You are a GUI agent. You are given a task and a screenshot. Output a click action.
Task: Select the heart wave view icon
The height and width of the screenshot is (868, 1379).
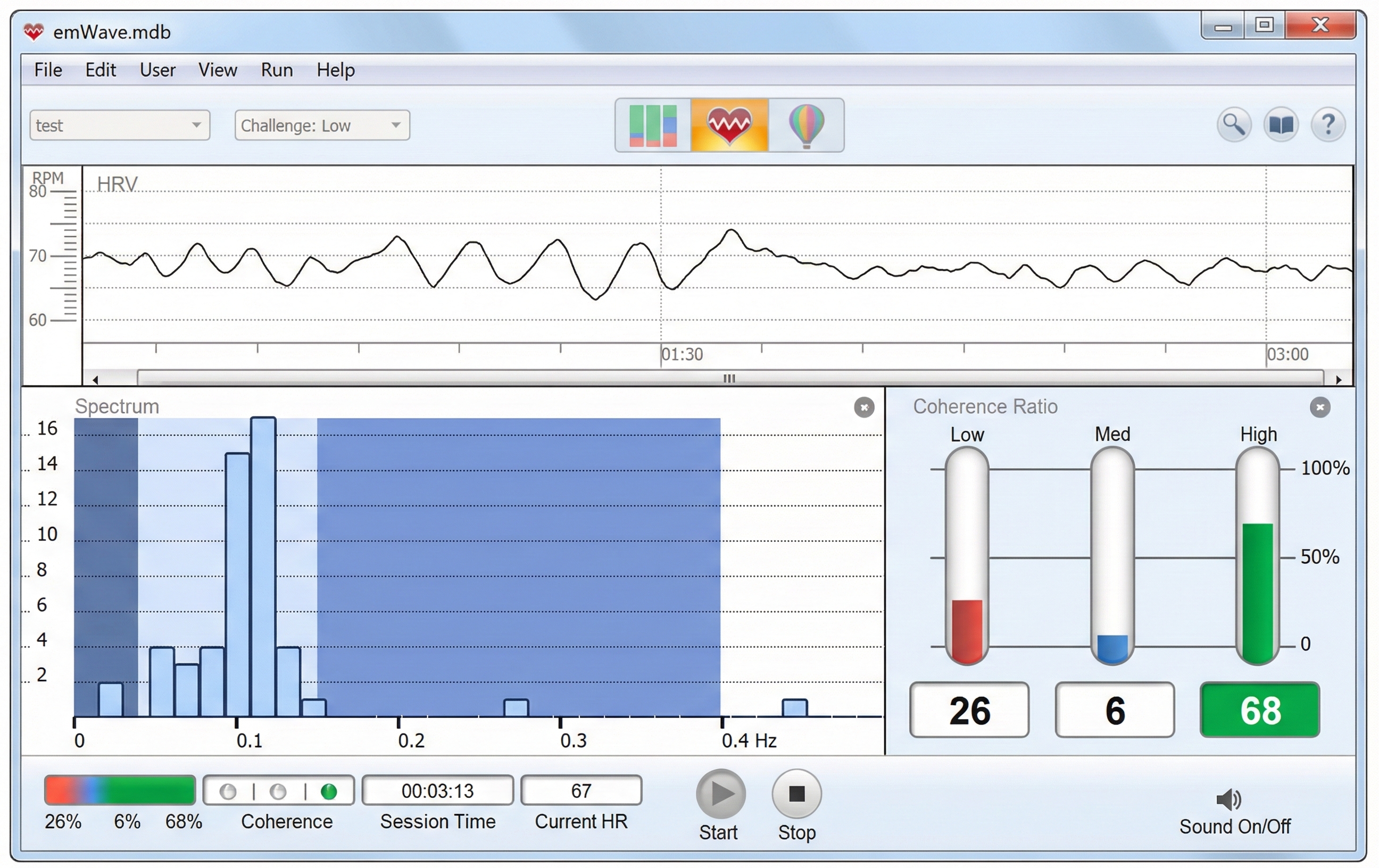[729, 125]
